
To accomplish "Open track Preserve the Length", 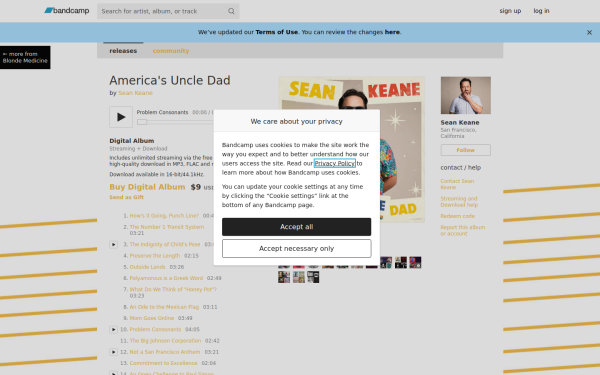I will pyautogui.click(x=155, y=256).
